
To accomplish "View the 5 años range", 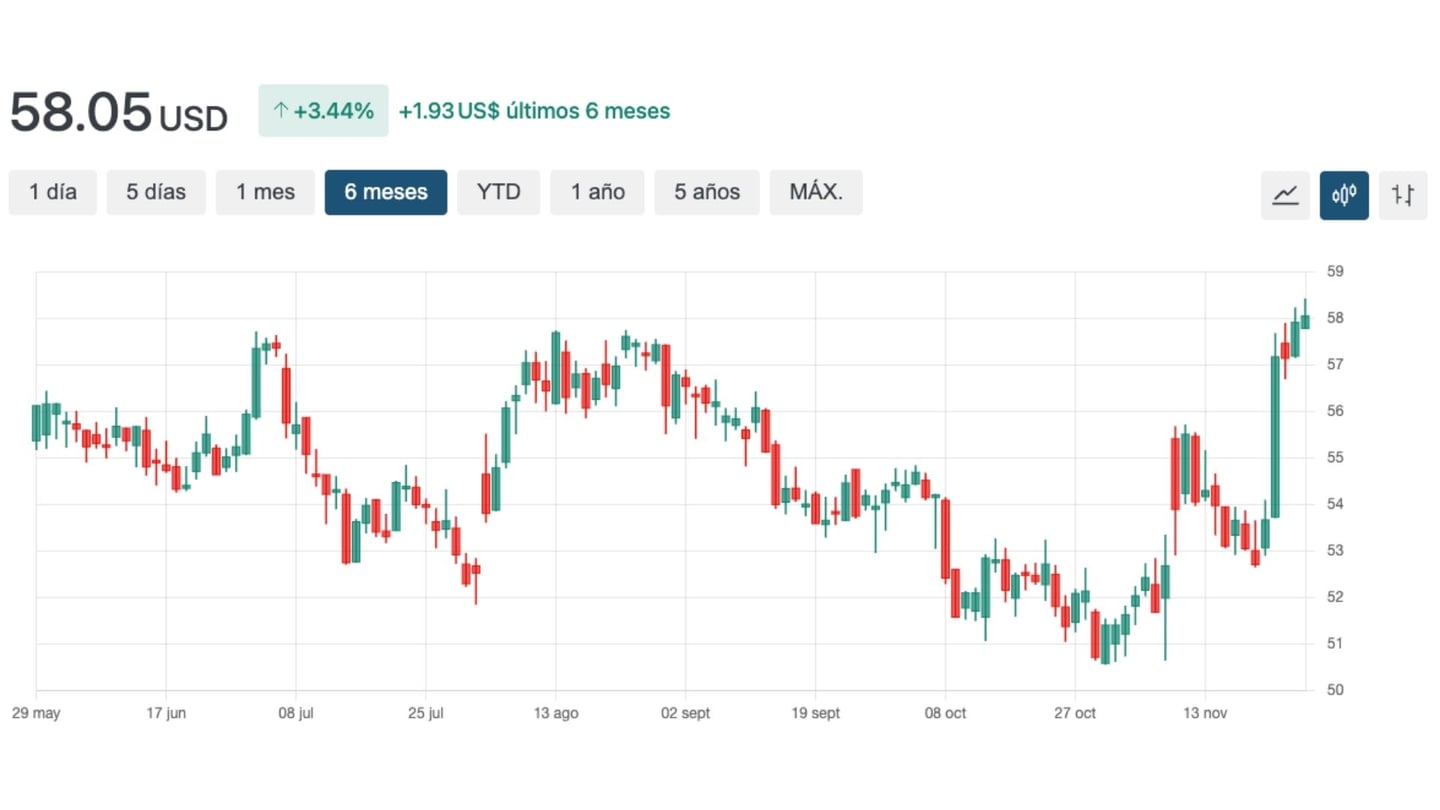I will (707, 192).
